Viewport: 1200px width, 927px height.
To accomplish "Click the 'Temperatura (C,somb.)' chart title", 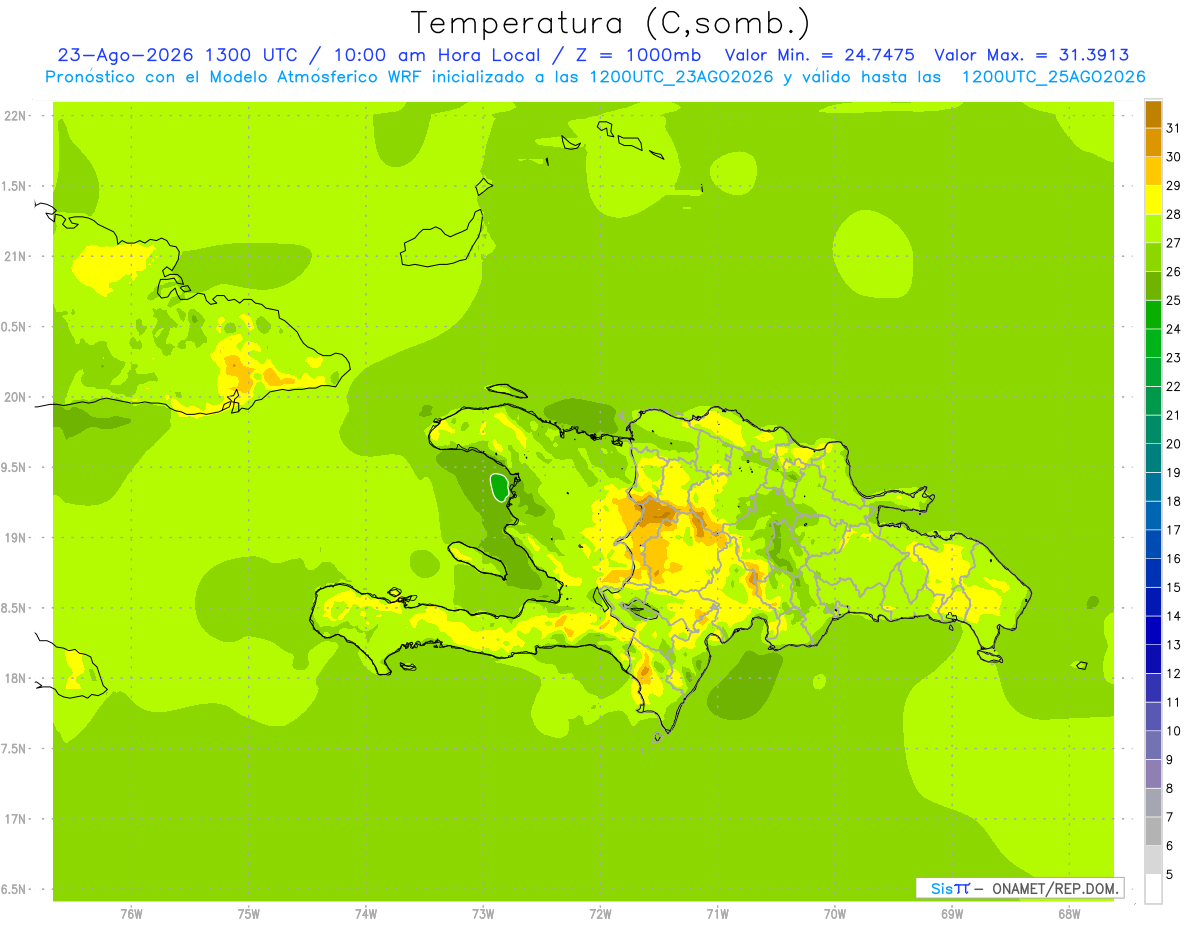I will (610, 24).
